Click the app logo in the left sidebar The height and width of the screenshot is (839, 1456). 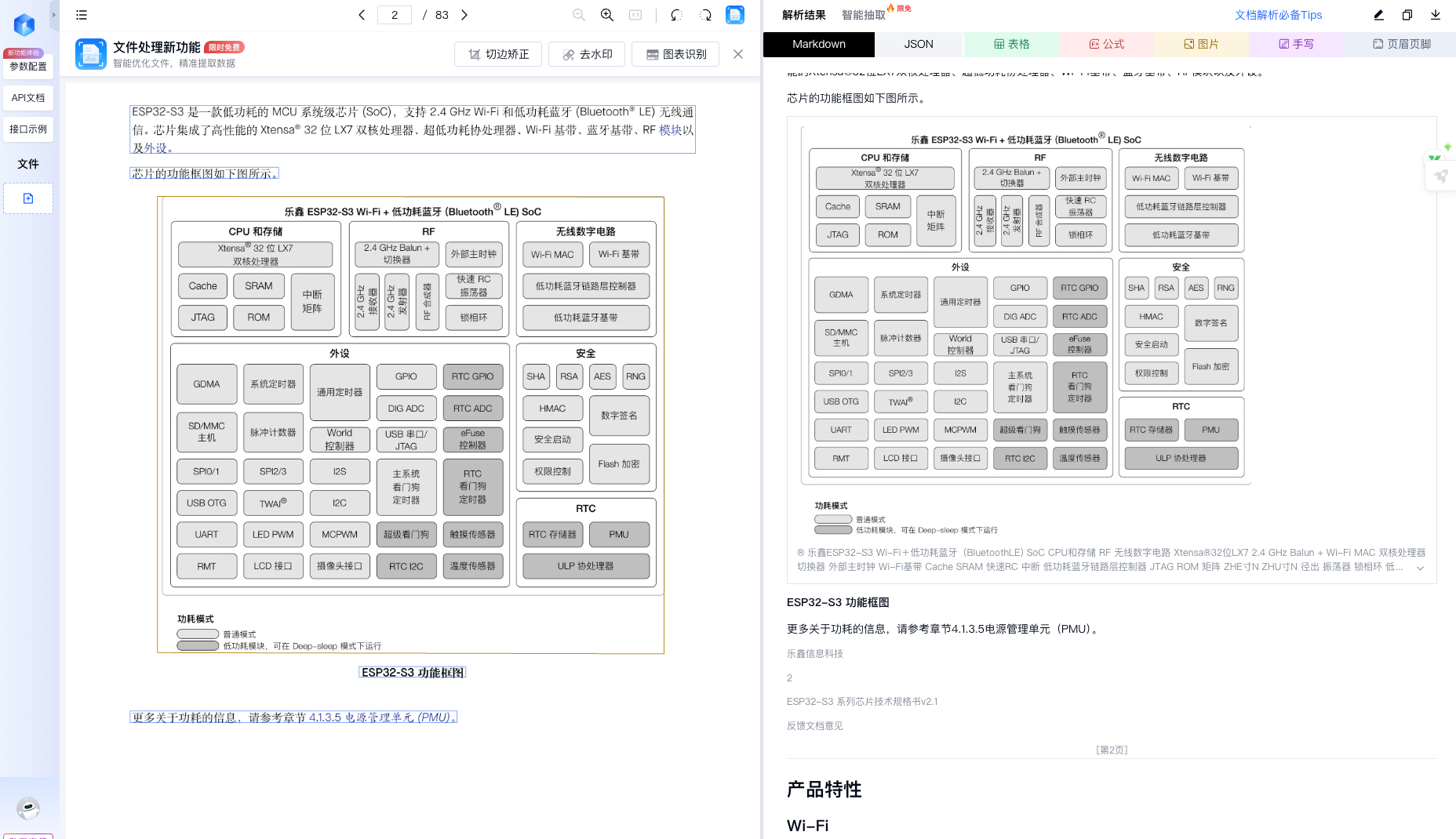click(24, 25)
